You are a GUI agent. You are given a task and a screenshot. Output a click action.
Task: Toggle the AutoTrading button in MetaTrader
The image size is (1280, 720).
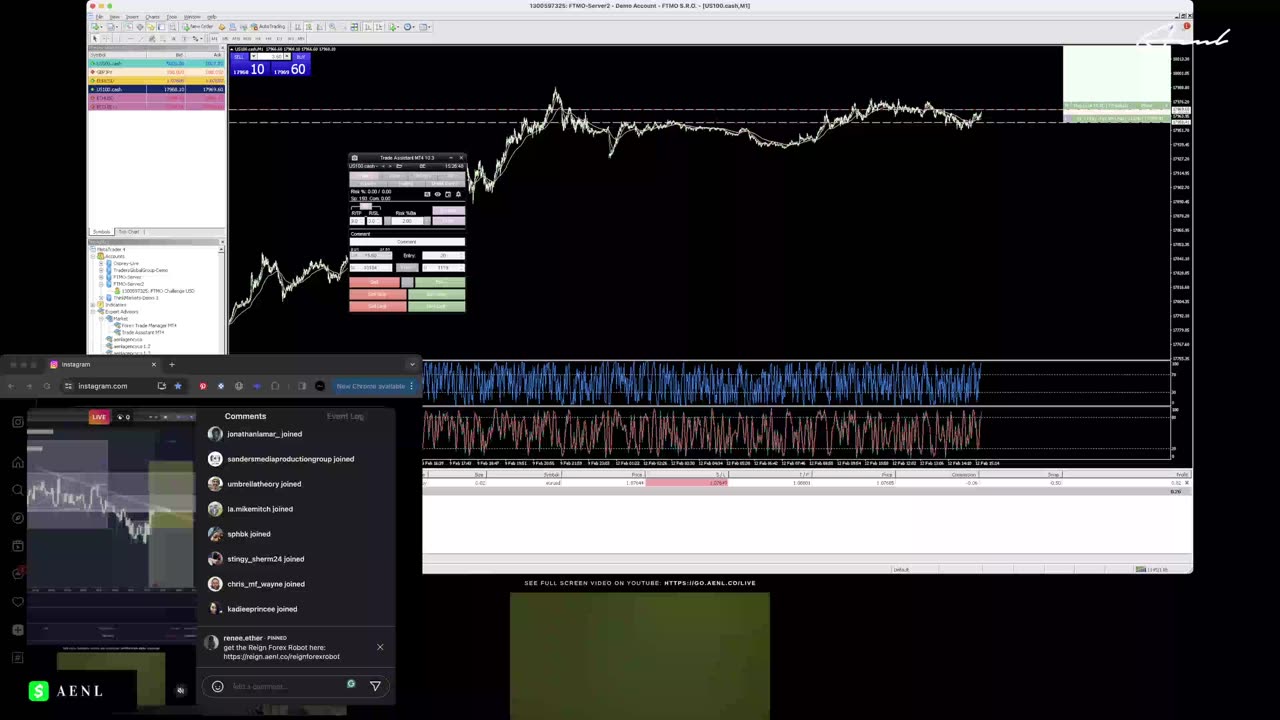click(x=267, y=27)
